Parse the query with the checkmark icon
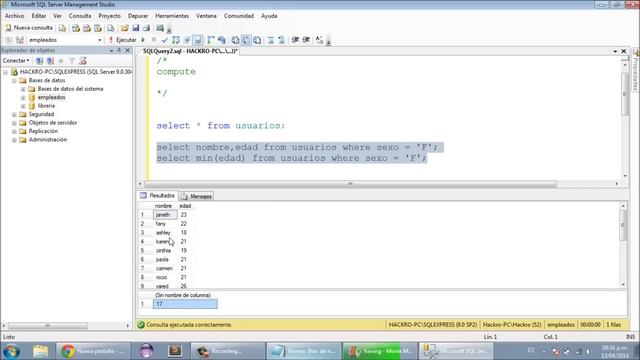This screenshot has height=360, width=640. 164,40
